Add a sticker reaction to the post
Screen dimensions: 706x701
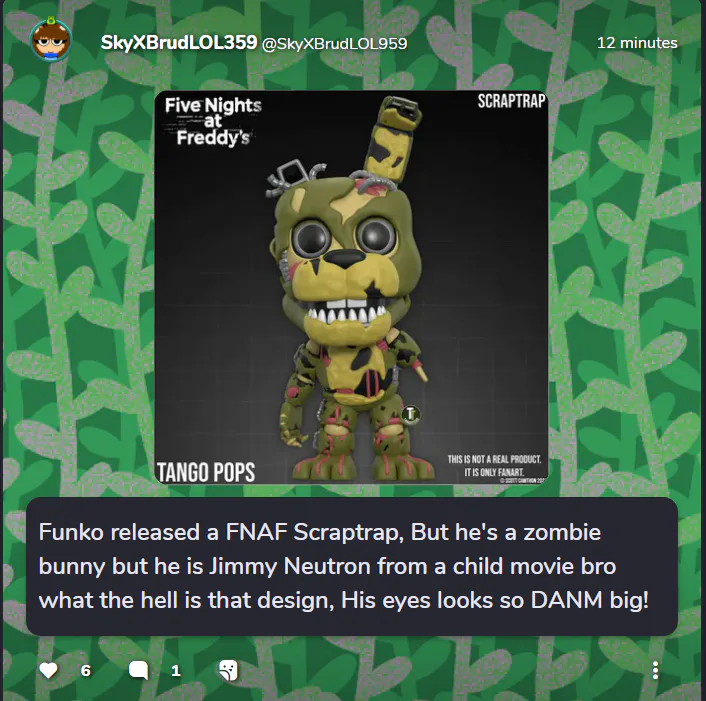[x=228, y=670]
